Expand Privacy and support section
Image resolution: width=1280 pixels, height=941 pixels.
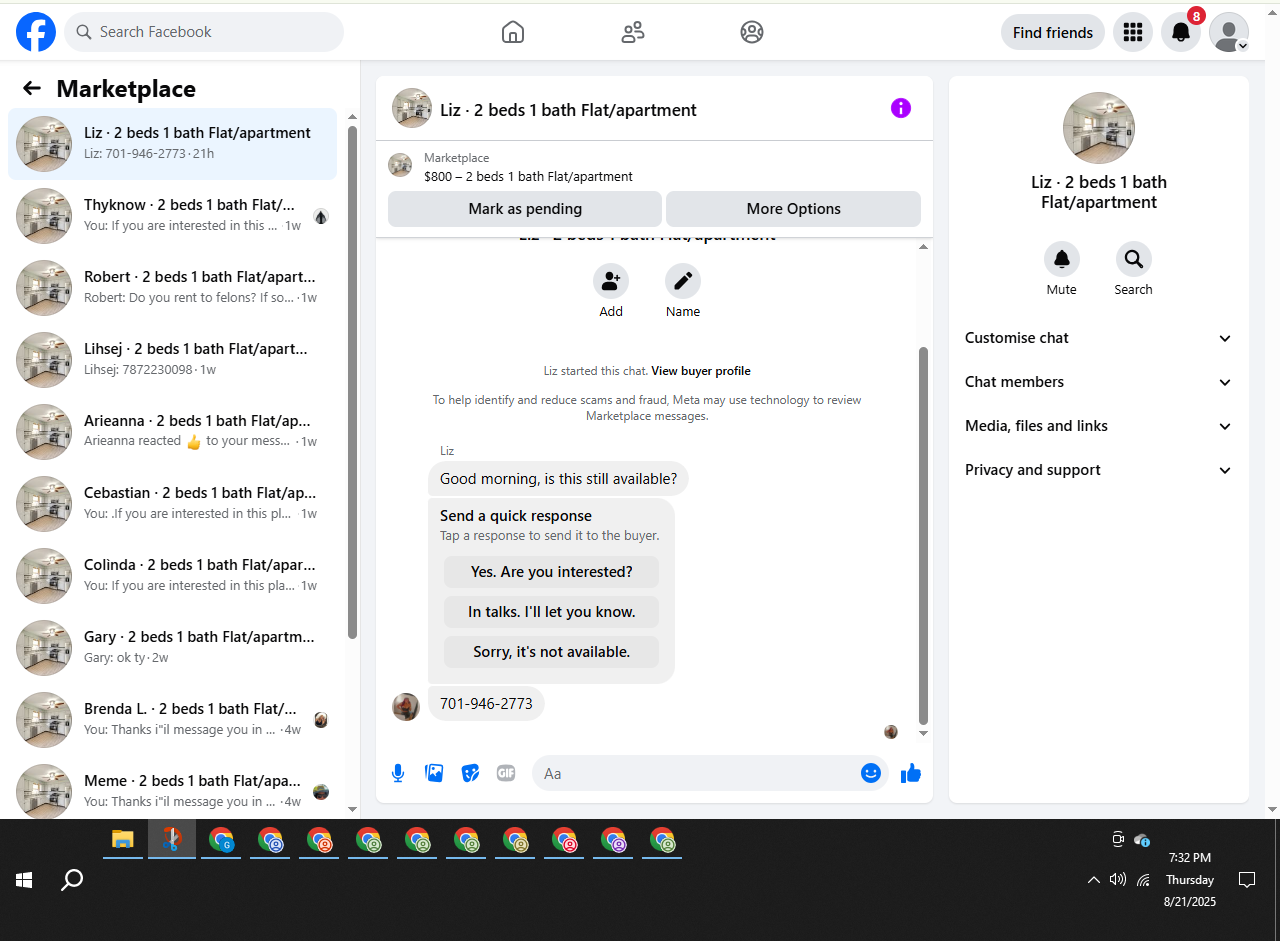point(1099,470)
